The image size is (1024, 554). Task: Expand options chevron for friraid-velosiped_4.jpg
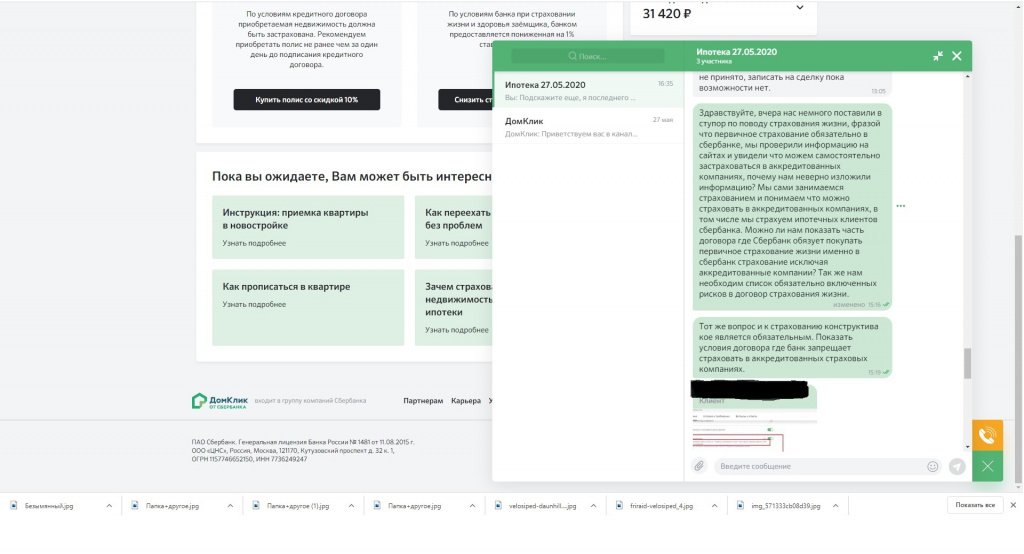point(714,506)
